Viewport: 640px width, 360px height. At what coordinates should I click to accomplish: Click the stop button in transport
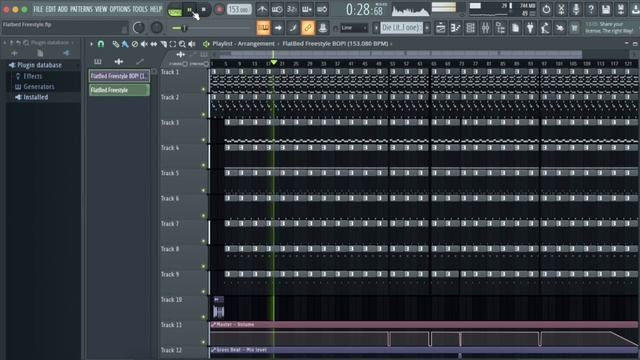click(x=204, y=10)
